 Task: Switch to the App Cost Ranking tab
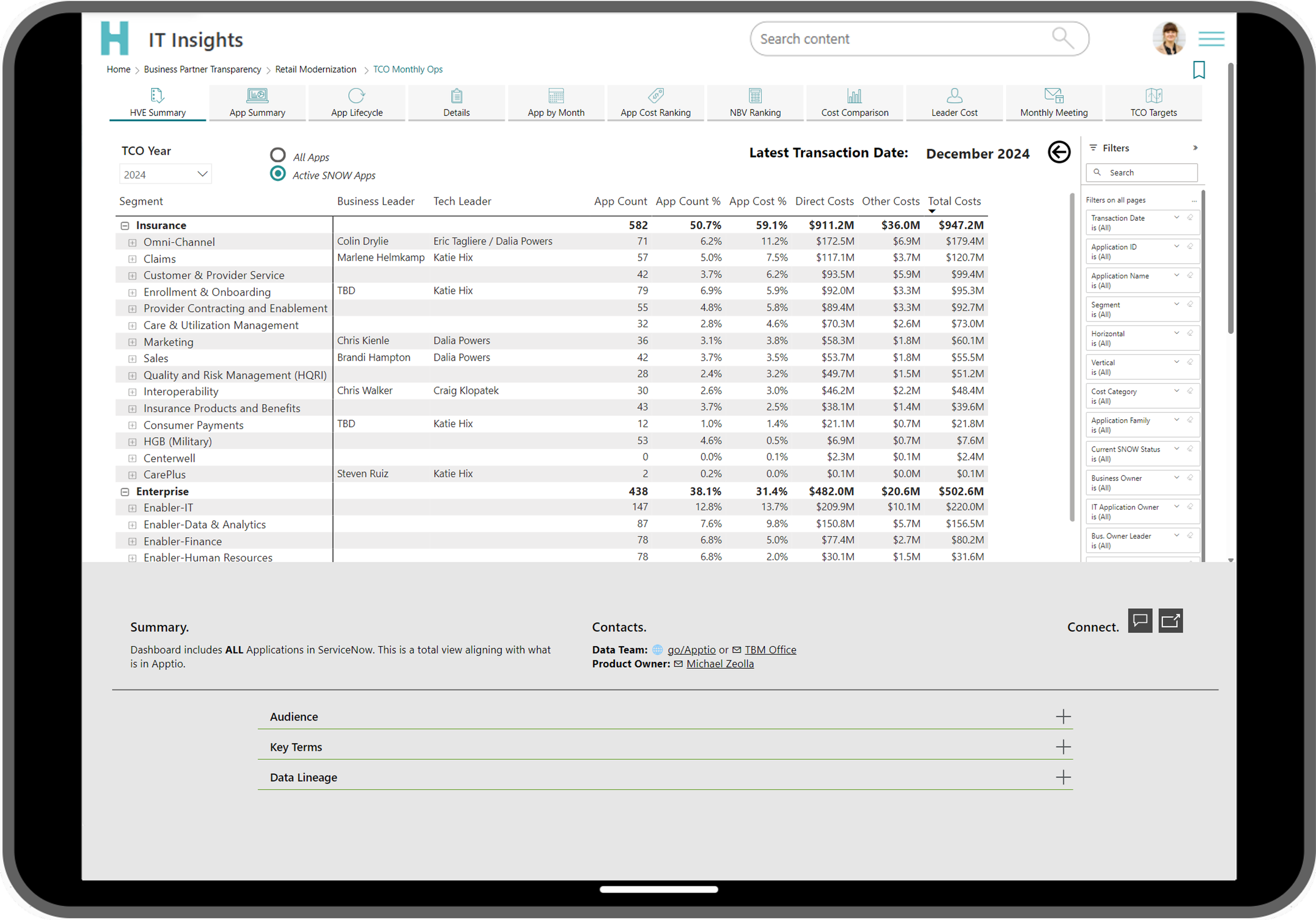[x=655, y=103]
